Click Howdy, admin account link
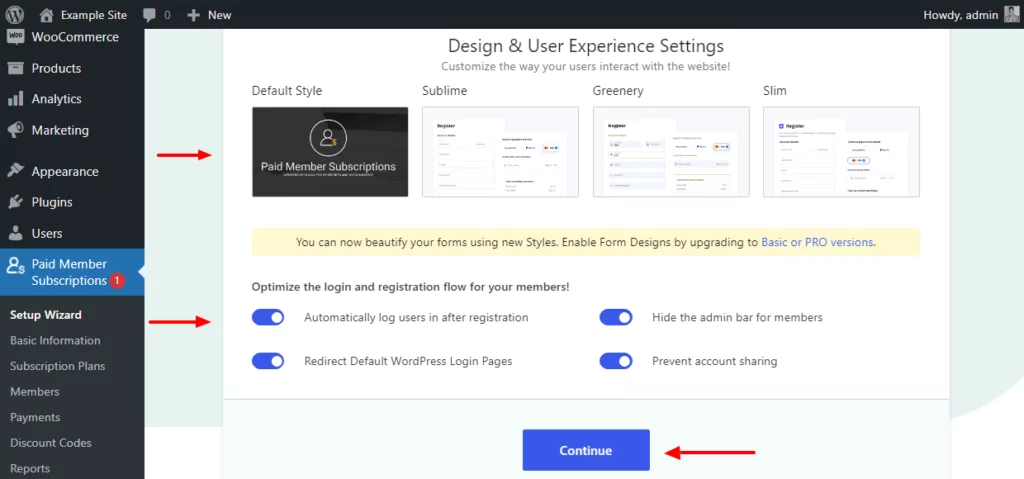The height and width of the screenshot is (479, 1024). [961, 14]
